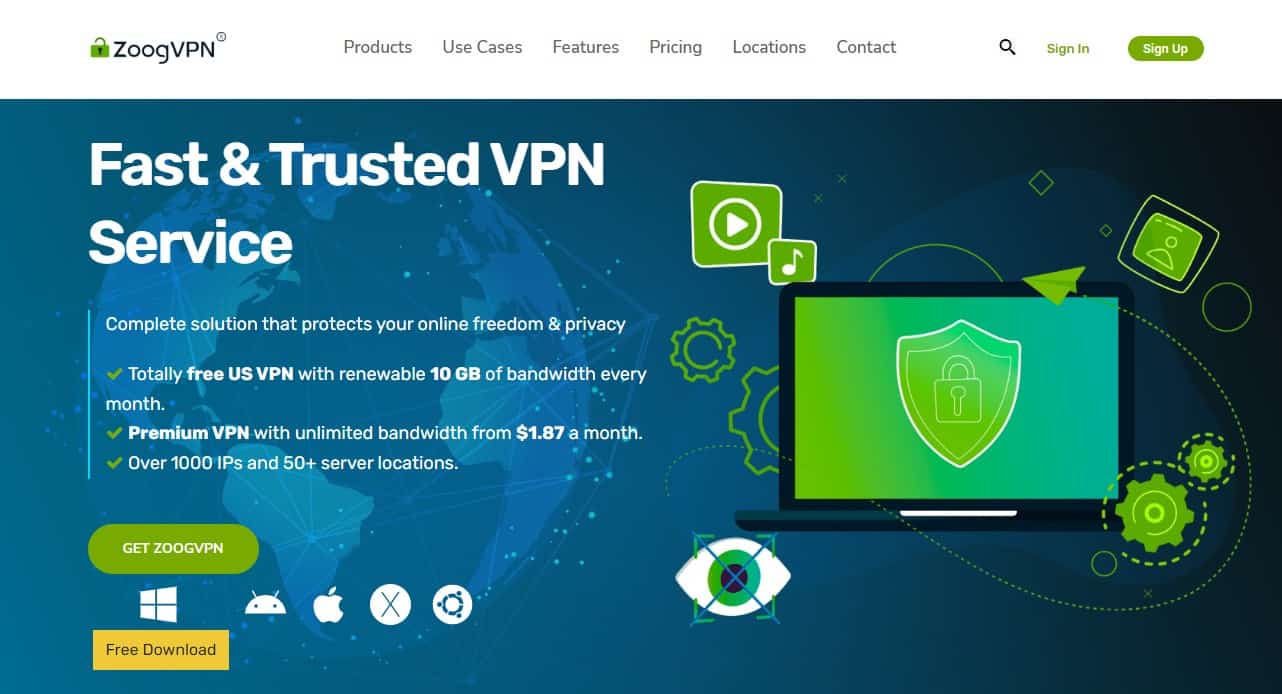The height and width of the screenshot is (694, 1282).
Task: Open the Features menu item
Action: 585,47
